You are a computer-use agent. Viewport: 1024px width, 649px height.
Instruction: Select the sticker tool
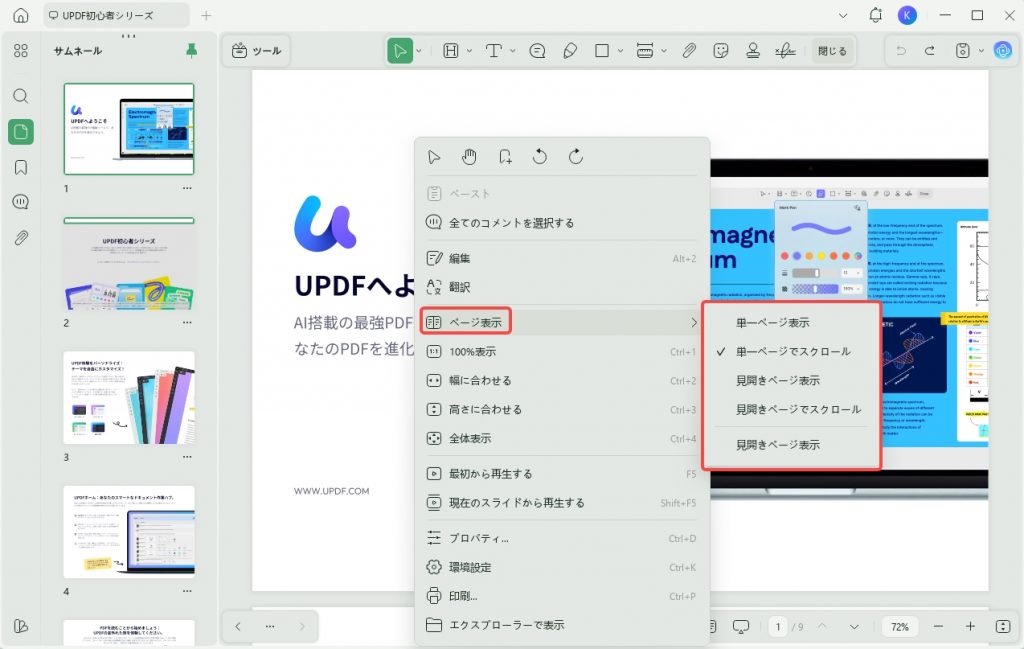721,51
